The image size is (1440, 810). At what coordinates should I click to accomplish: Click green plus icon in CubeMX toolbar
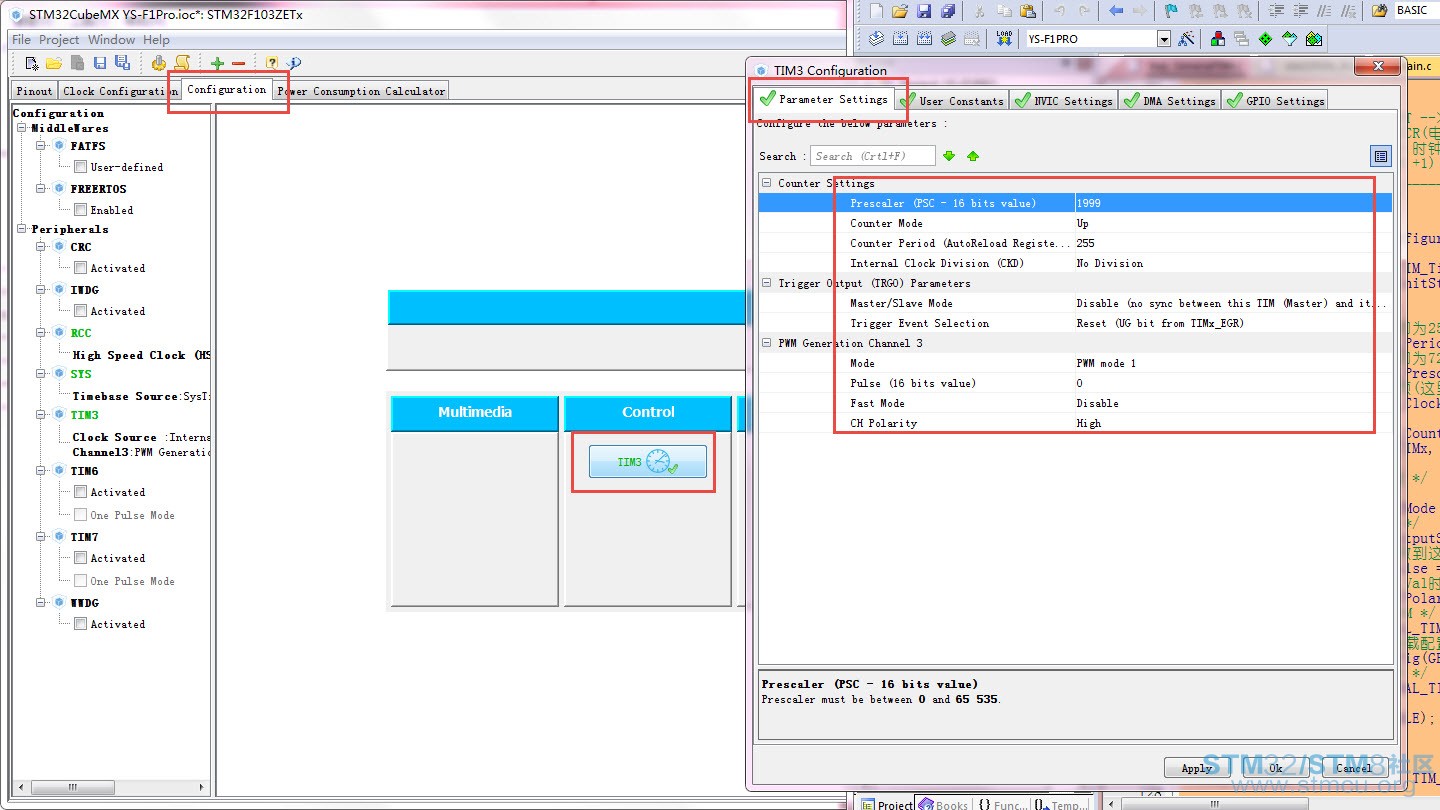click(x=217, y=63)
